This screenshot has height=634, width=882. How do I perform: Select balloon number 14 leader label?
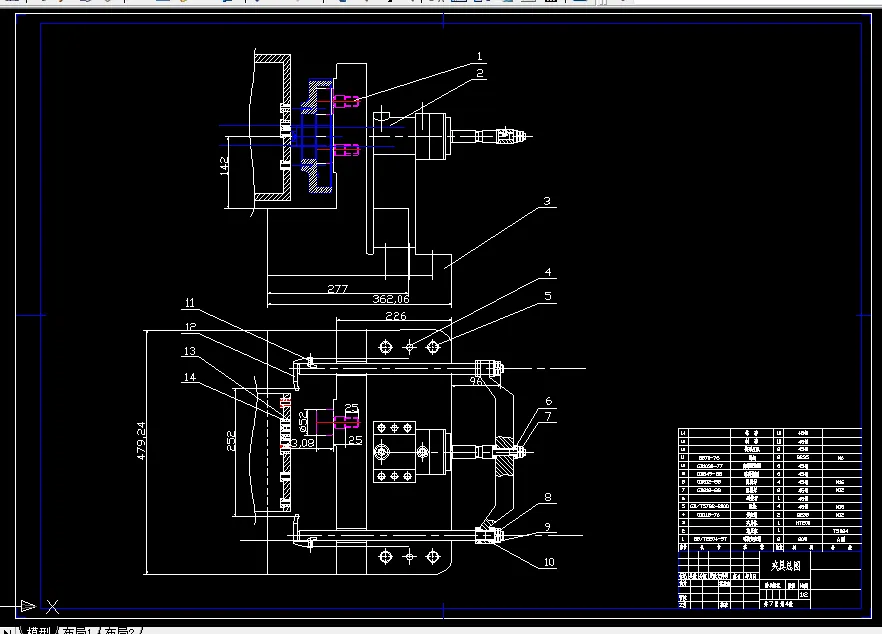[x=190, y=377]
